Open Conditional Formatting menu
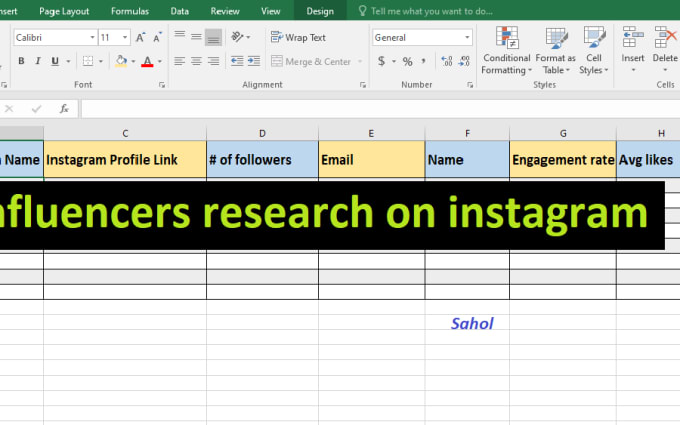 click(x=507, y=50)
